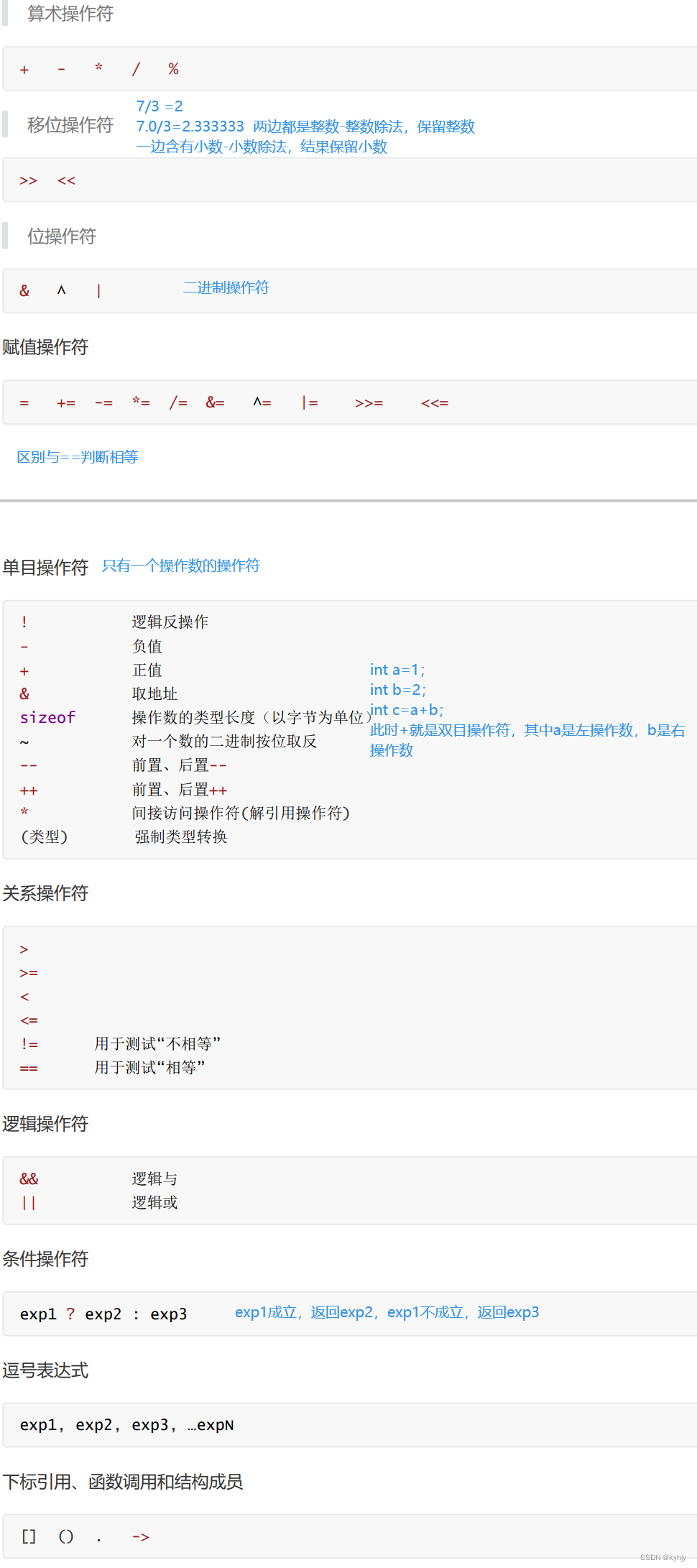Screen dimensions: 697x1568
Task: Click the >>= assignment operator
Action: [x=369, y=403]
